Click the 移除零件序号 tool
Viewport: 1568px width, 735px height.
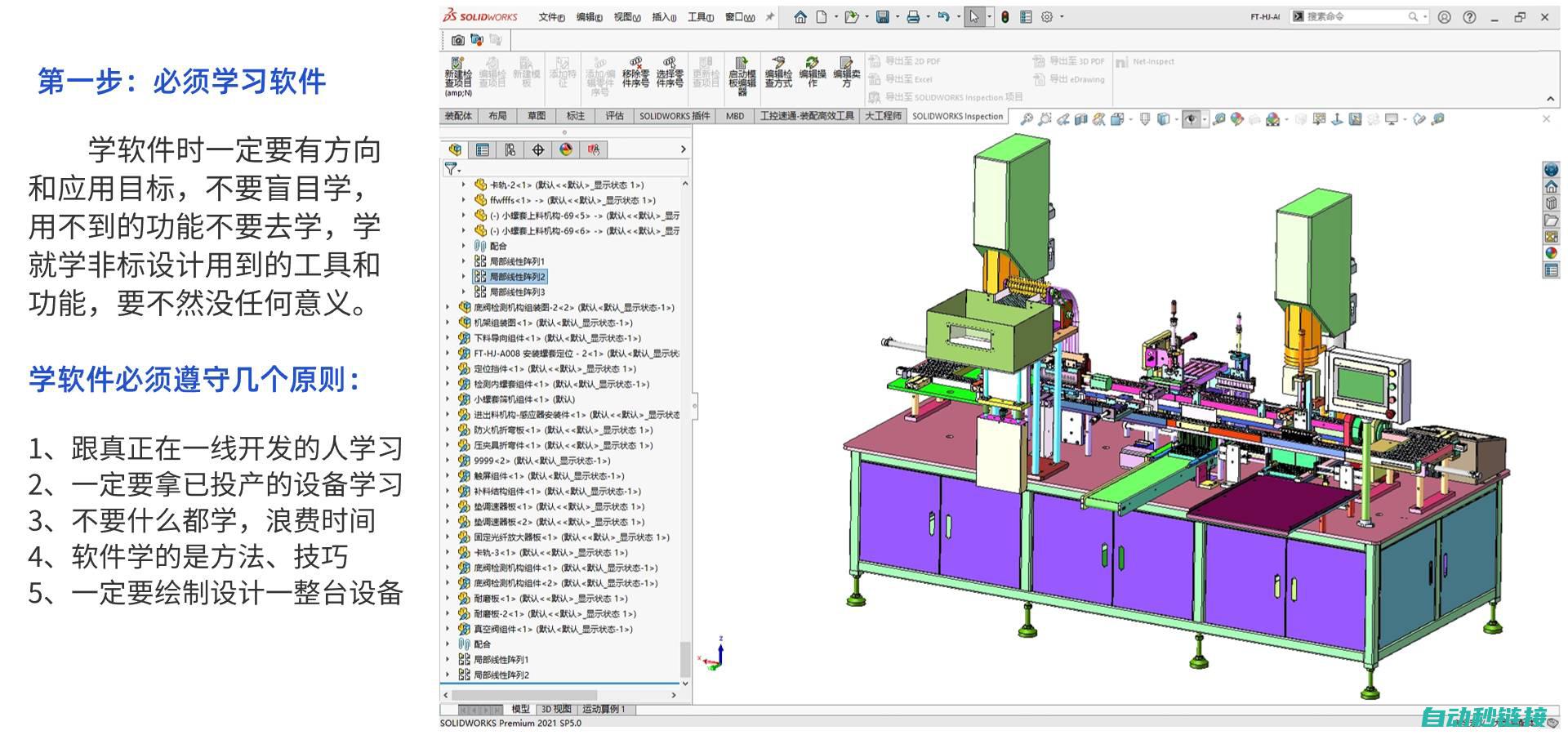(x=635, y=73)
